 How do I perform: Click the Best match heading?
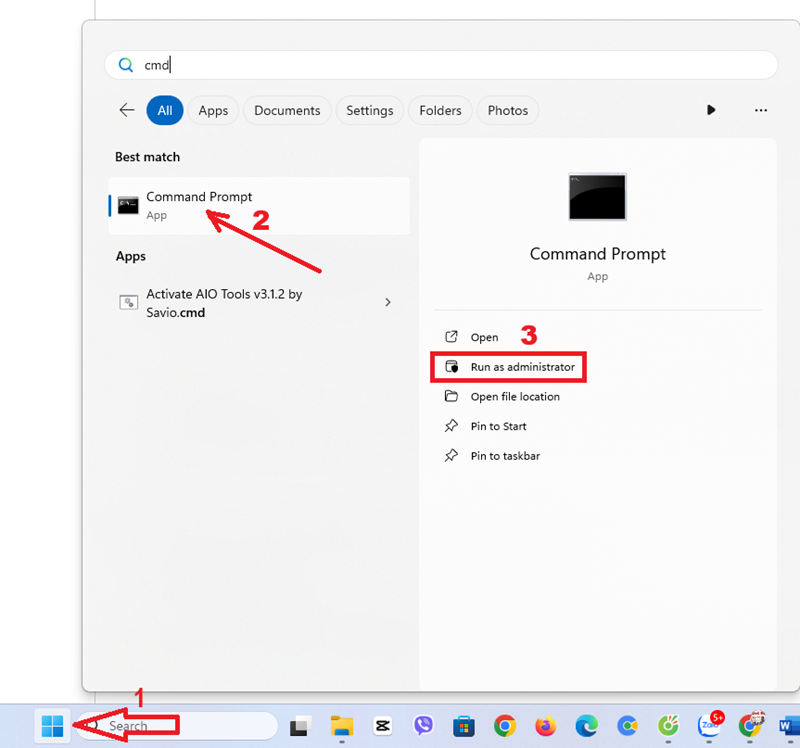click(147, 157)
